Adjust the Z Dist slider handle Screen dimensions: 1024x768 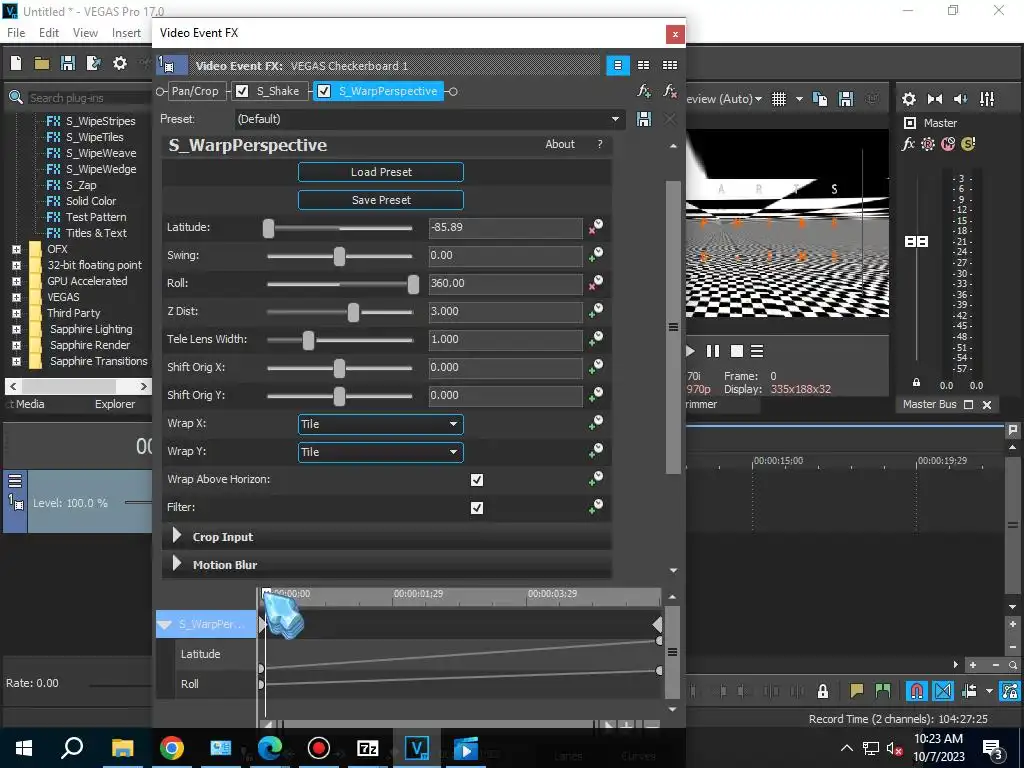point(353,312)
